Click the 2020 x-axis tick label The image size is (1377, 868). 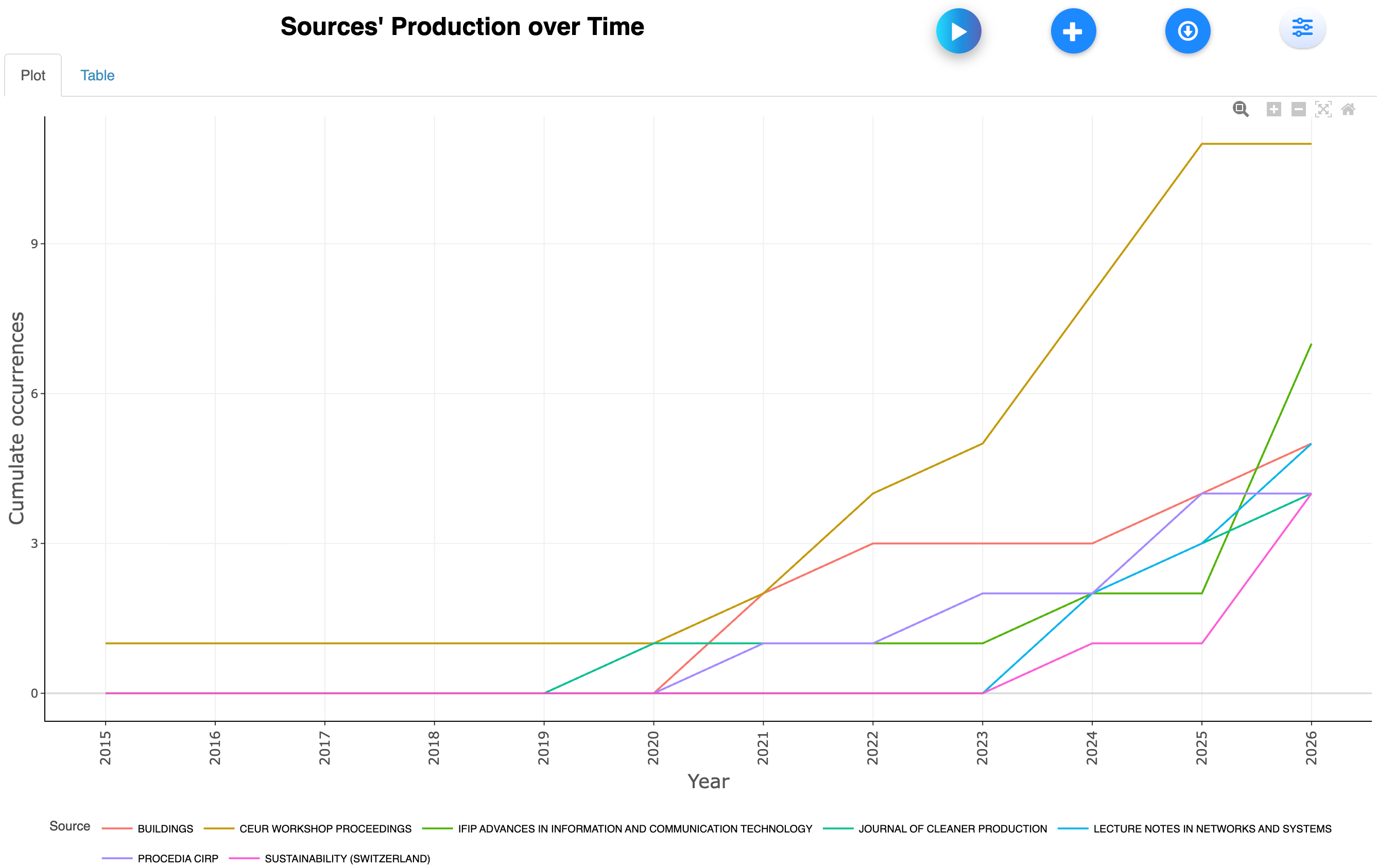(653, 748)
